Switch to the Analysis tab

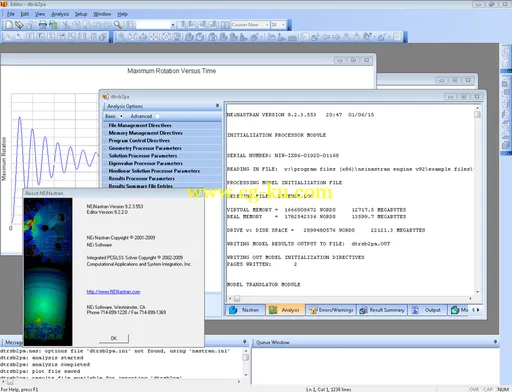285,310
